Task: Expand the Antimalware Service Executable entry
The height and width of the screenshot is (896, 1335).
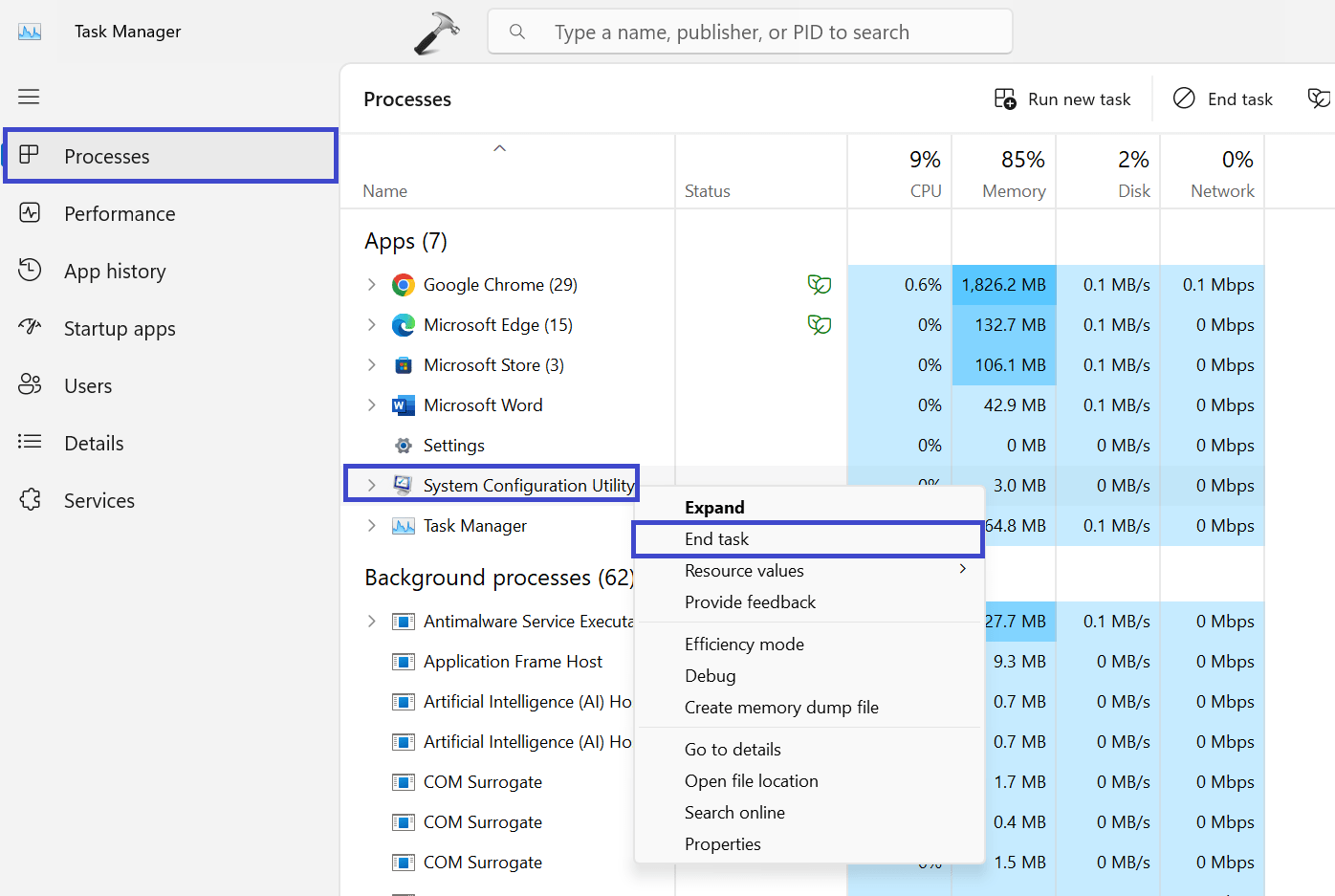Action: 372,621
